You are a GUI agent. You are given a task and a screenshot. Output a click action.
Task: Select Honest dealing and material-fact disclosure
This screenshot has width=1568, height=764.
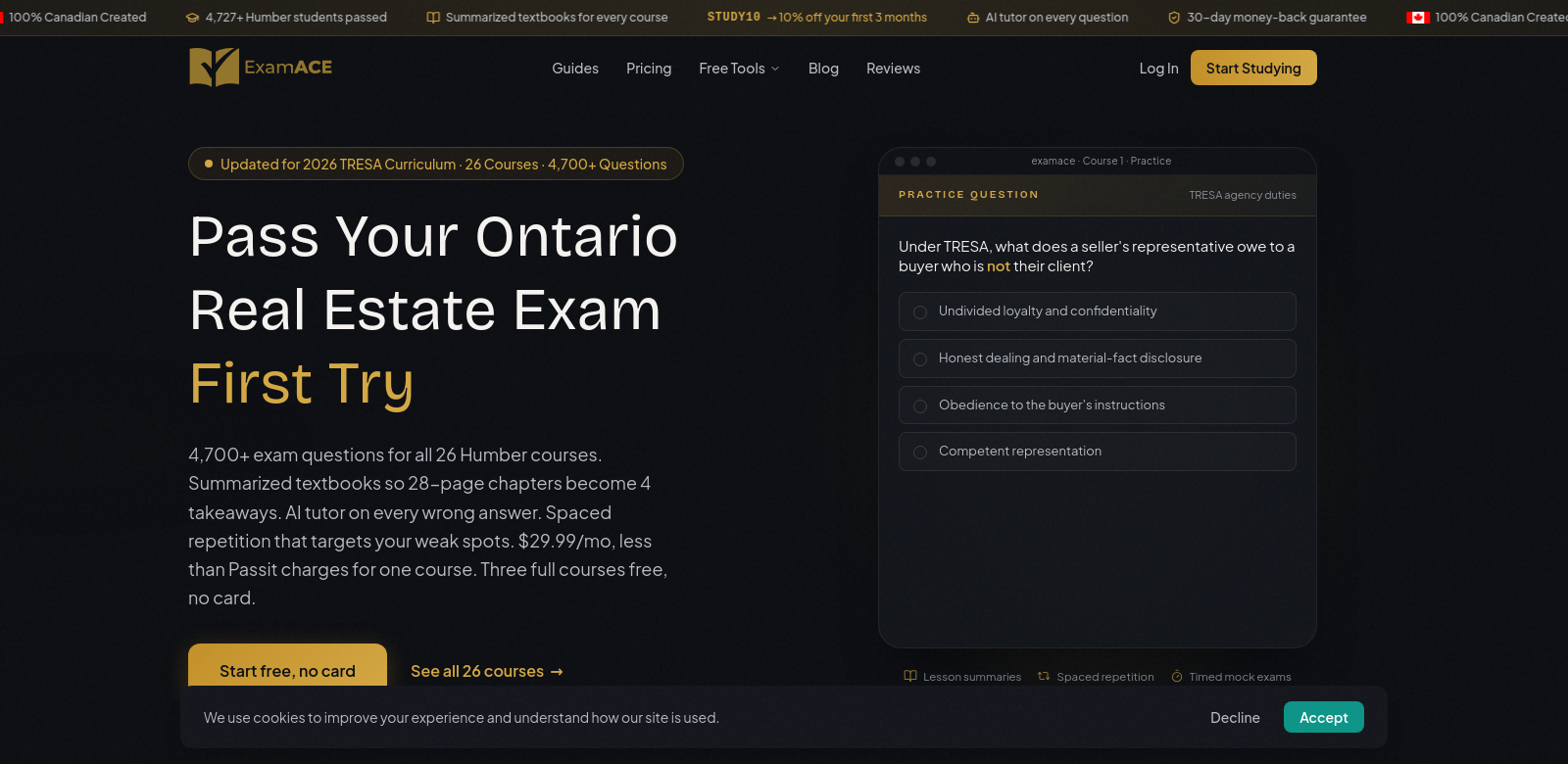pyautogui.click(x=1097, y=358)
